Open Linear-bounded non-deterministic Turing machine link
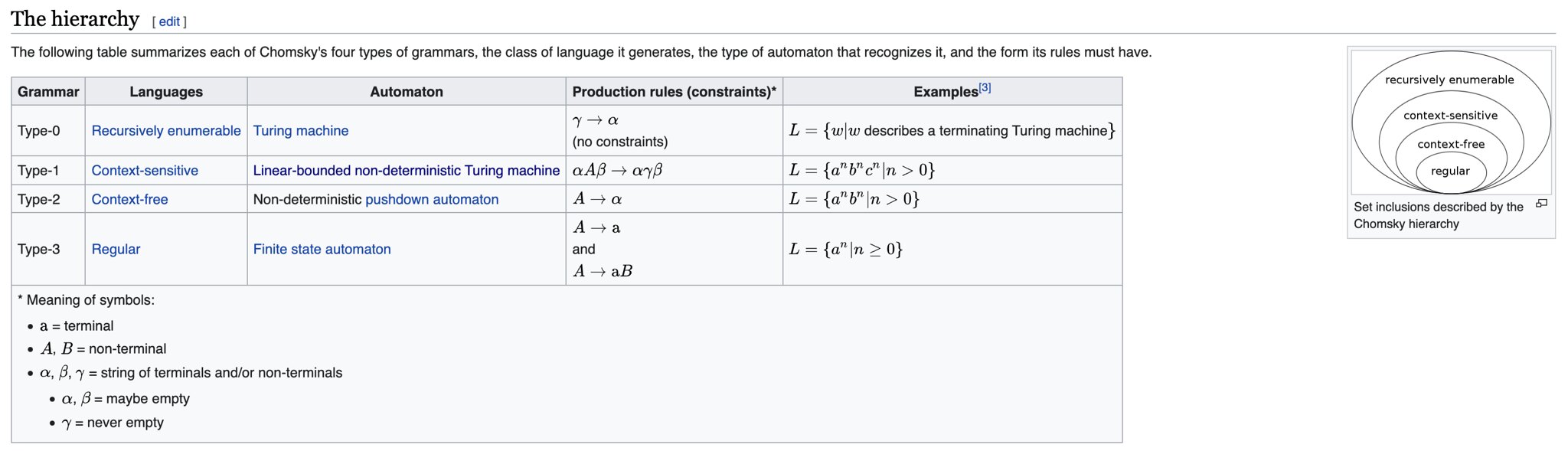The height and width of the screenshot is (451, 1568). click(407, 171)
